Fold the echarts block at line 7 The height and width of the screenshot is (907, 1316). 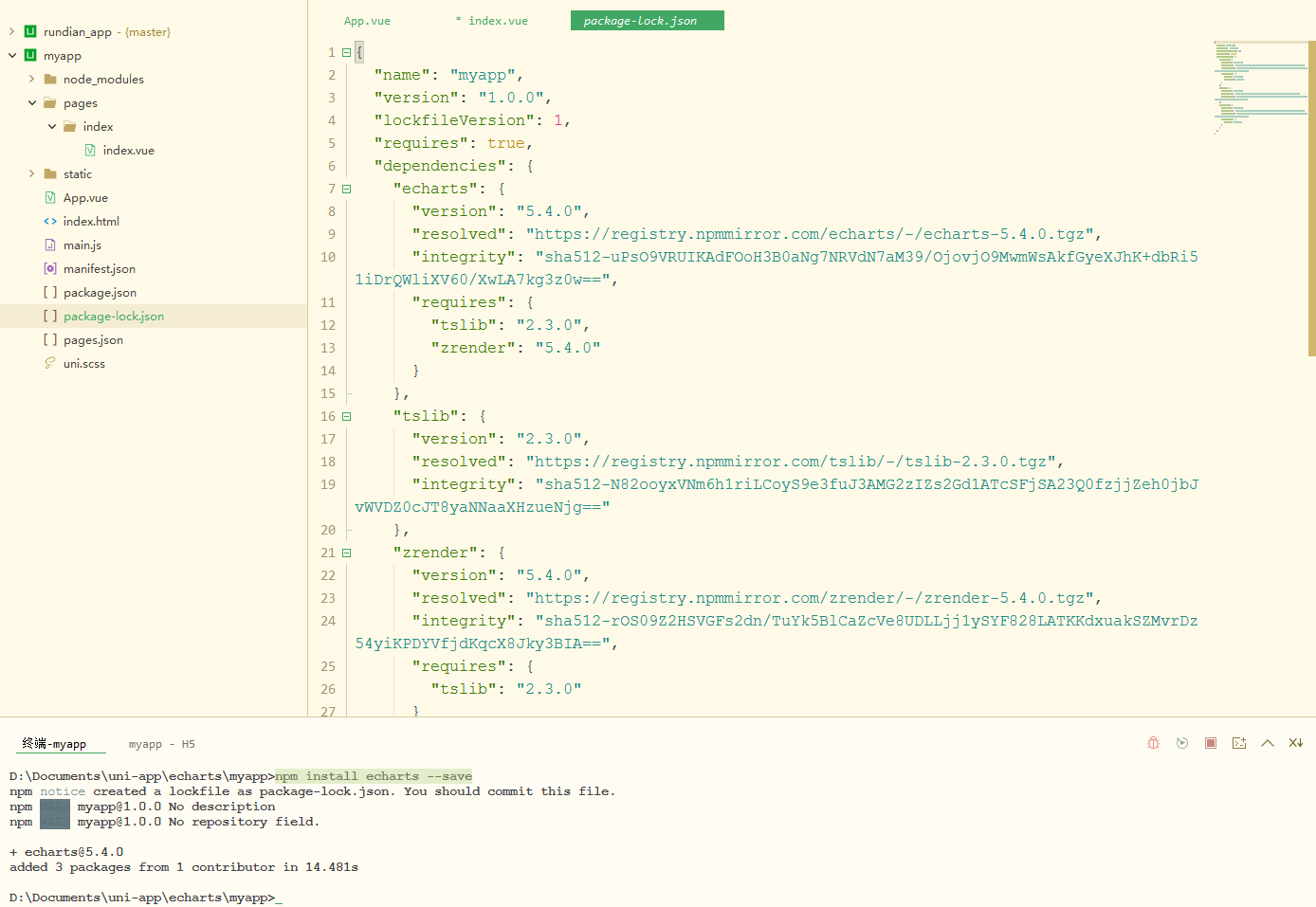click(x=346, y=189)
